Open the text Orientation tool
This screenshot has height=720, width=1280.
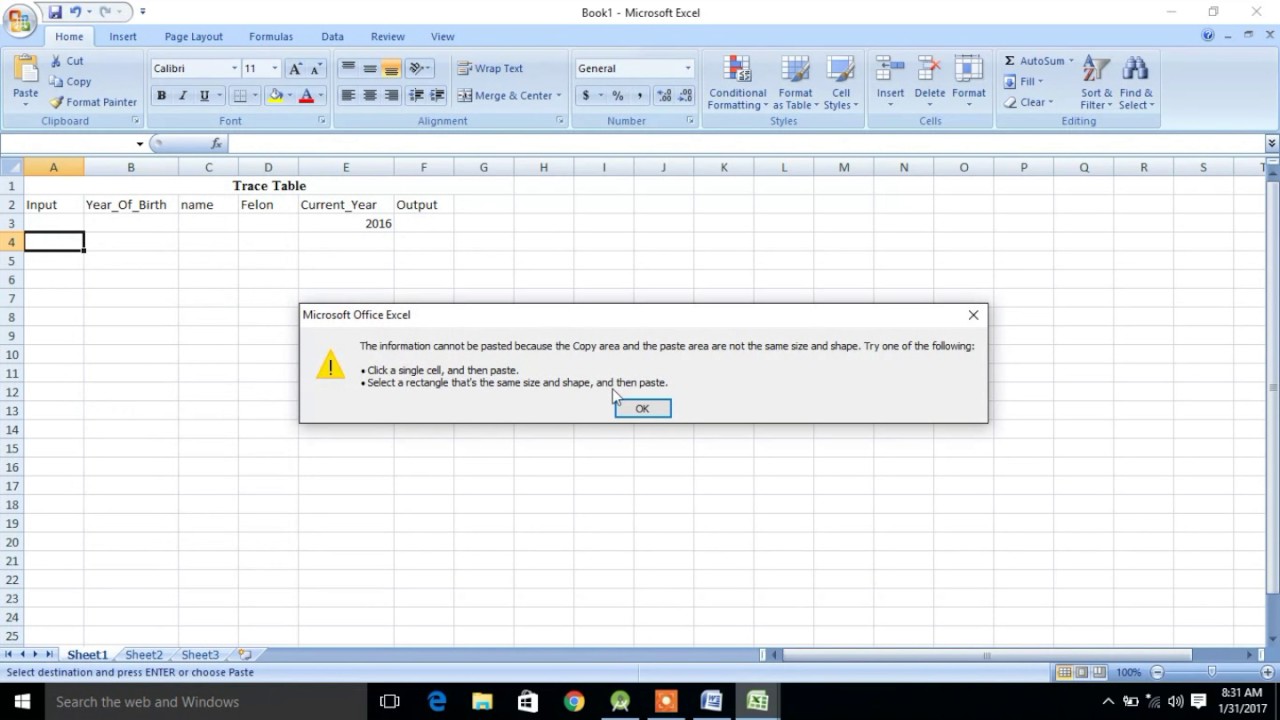(420, 68)
